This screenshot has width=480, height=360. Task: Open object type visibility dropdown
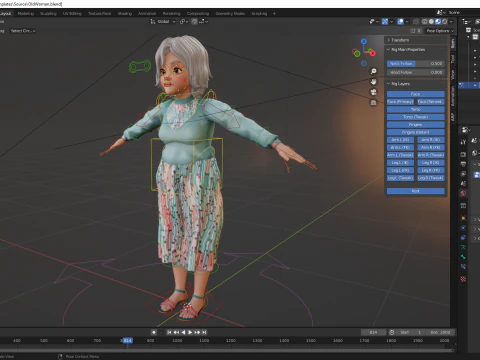(374, 22)
